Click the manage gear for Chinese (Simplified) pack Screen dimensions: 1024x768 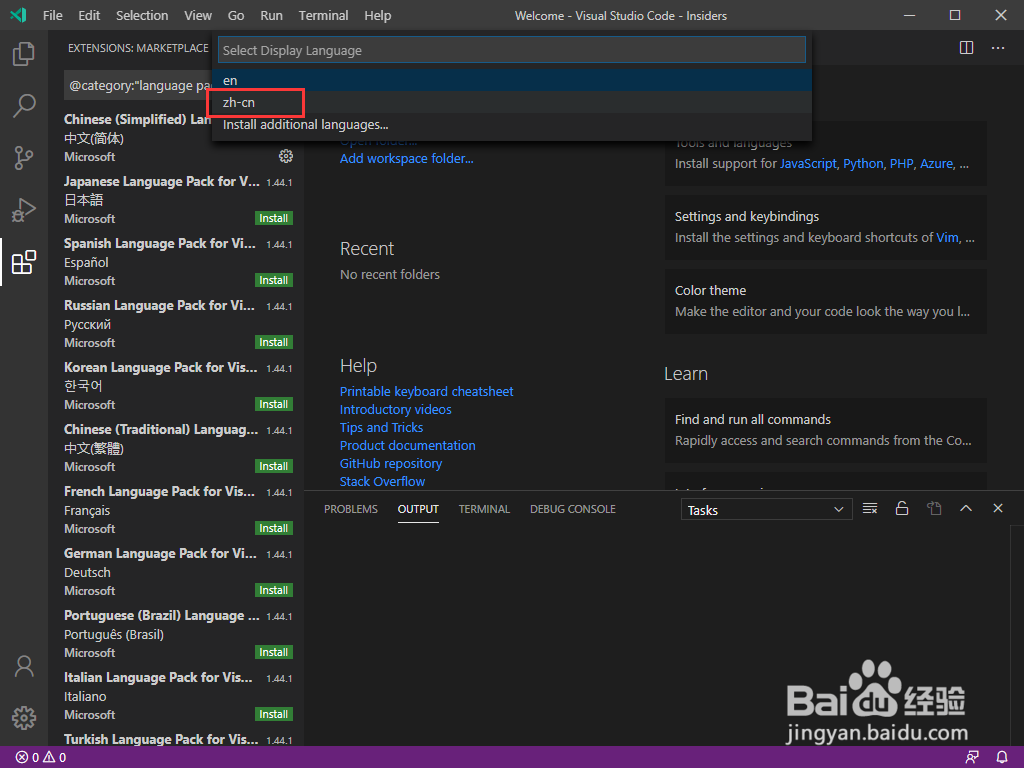tap(285, 156)
